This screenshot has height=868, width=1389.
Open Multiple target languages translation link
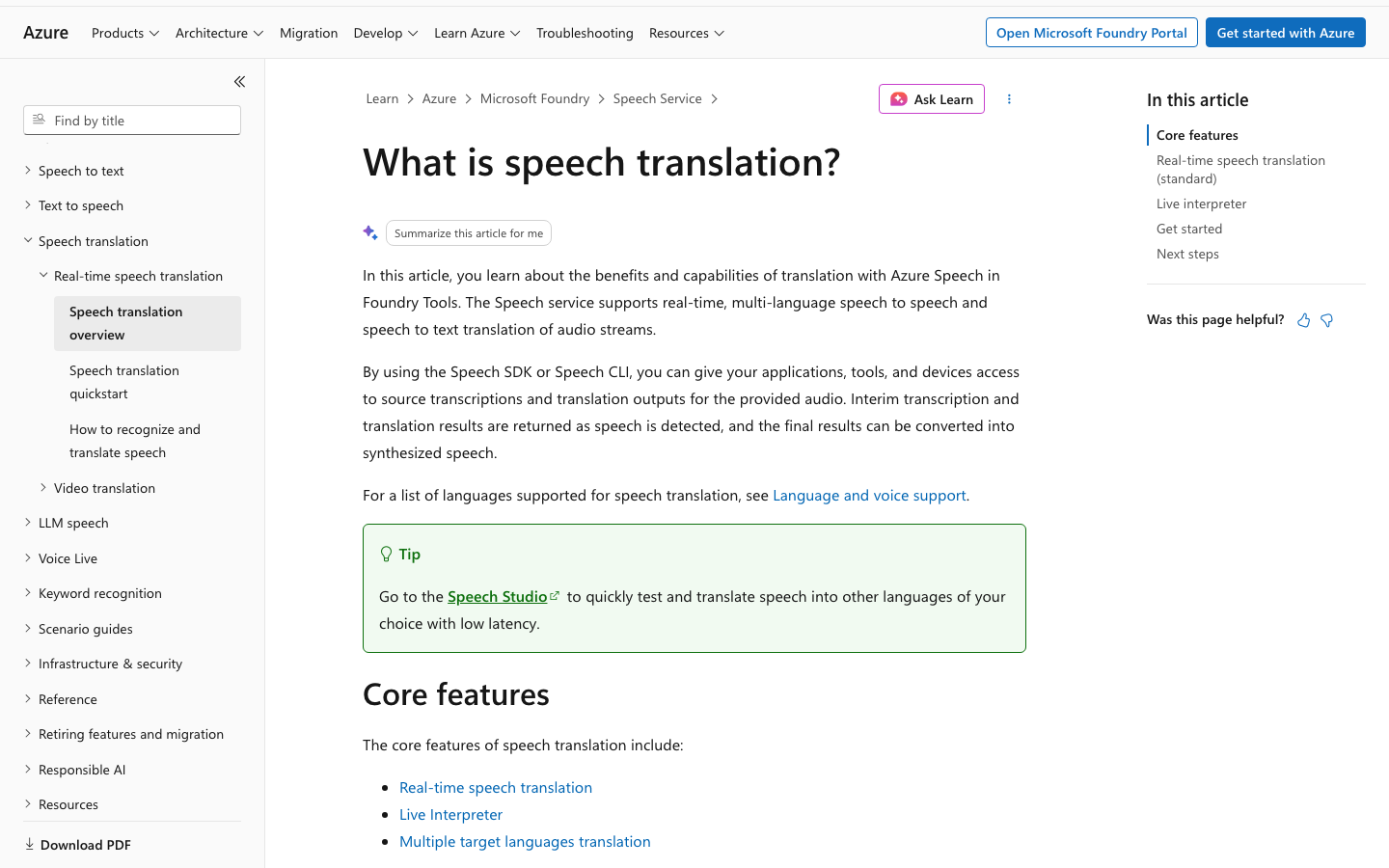[x=525, y=841]
